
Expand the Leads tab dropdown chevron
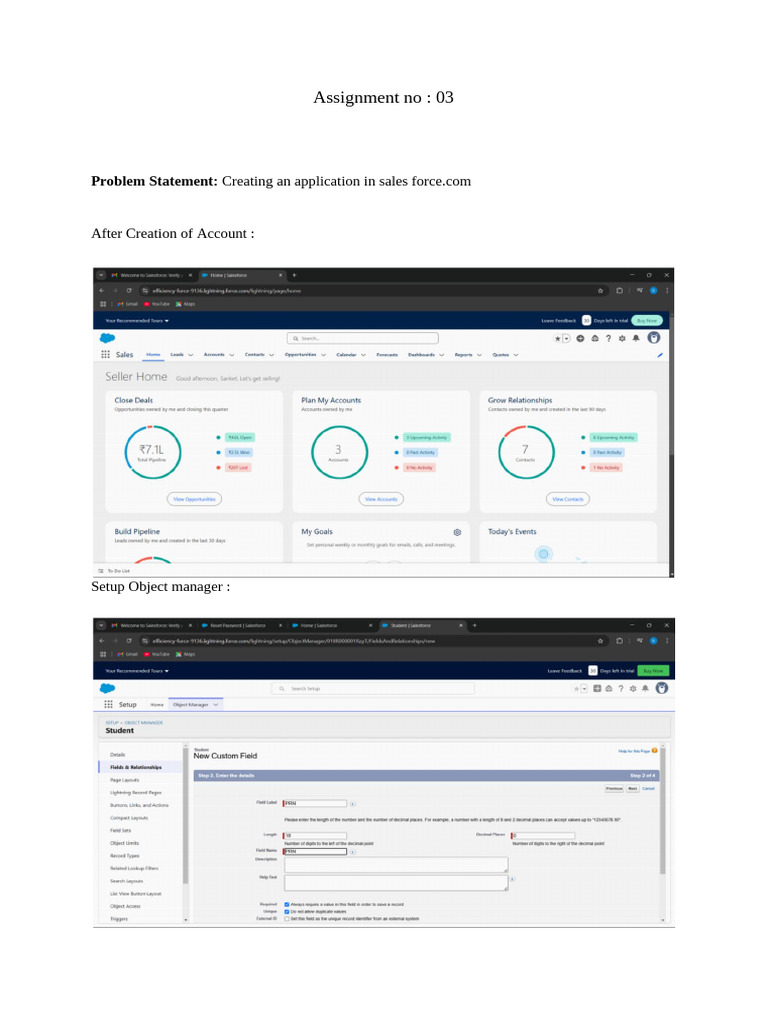click(x=191, y=354)
